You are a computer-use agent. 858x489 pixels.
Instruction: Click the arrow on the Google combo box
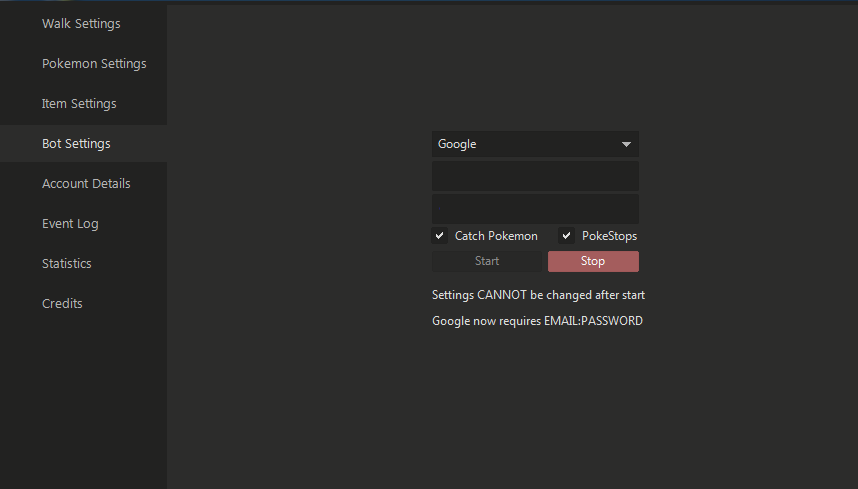626,144
